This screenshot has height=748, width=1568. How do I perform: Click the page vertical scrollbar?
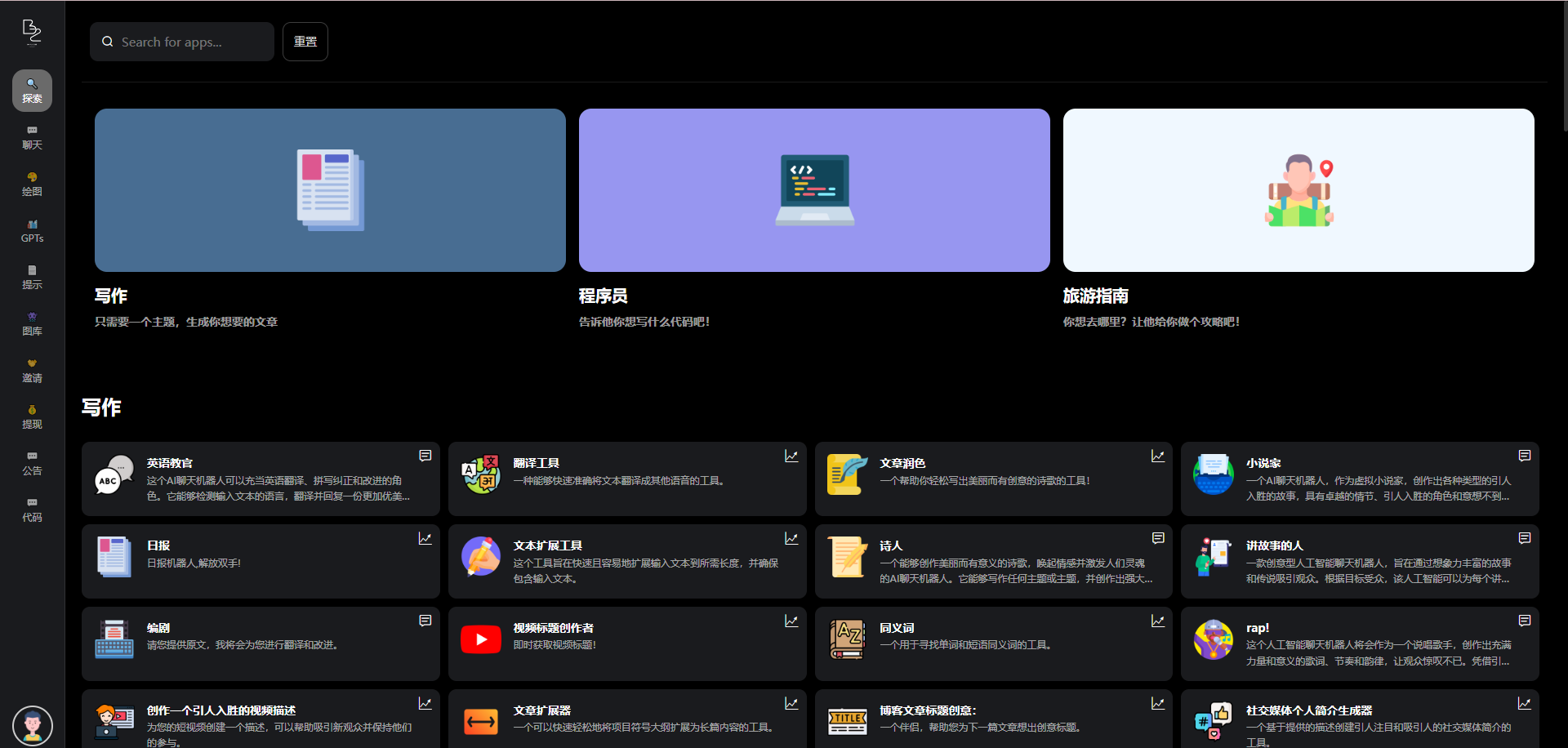[x=1563, y=65]
